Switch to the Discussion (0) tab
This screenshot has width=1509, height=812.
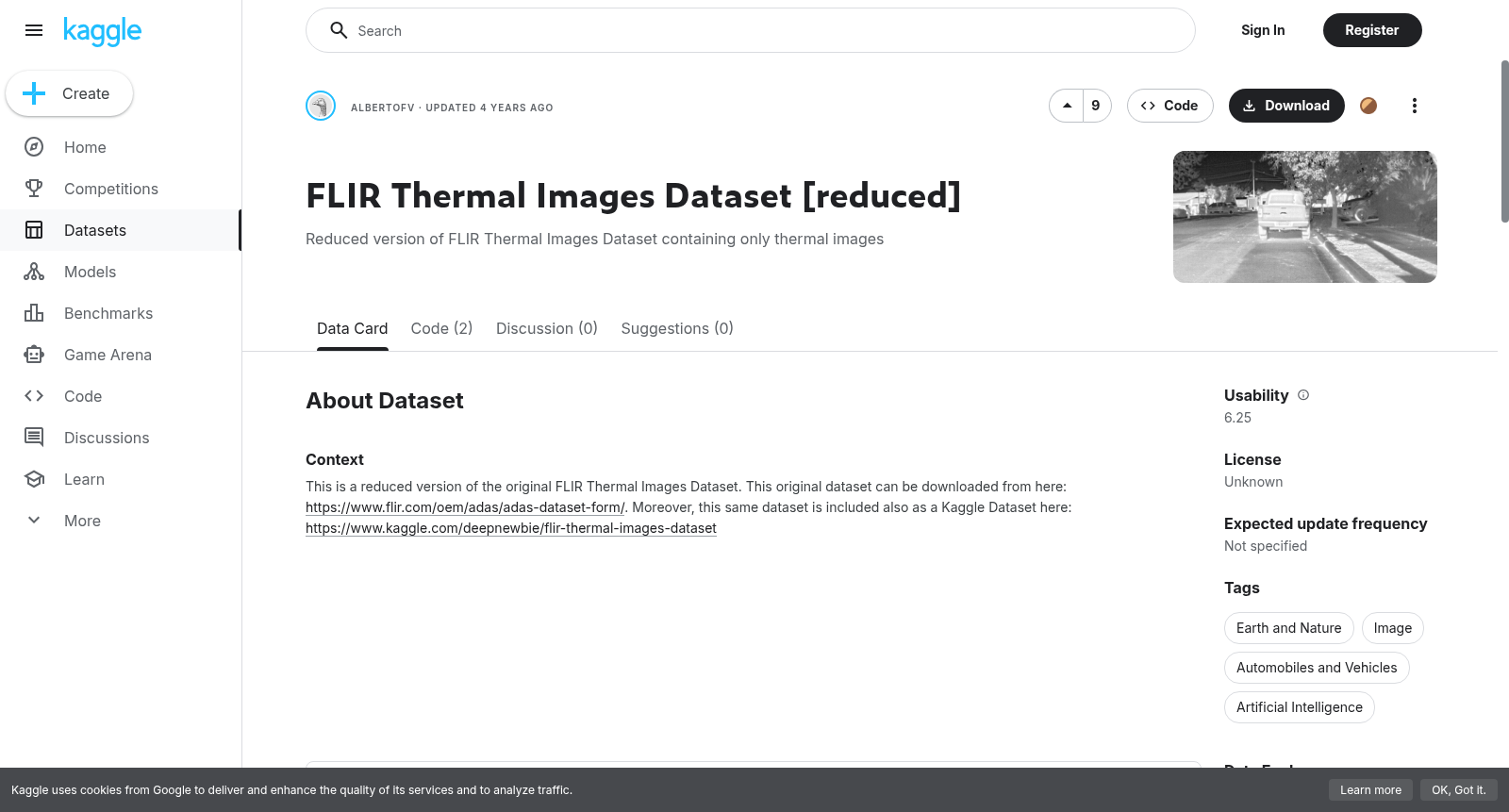click(547, 328)
